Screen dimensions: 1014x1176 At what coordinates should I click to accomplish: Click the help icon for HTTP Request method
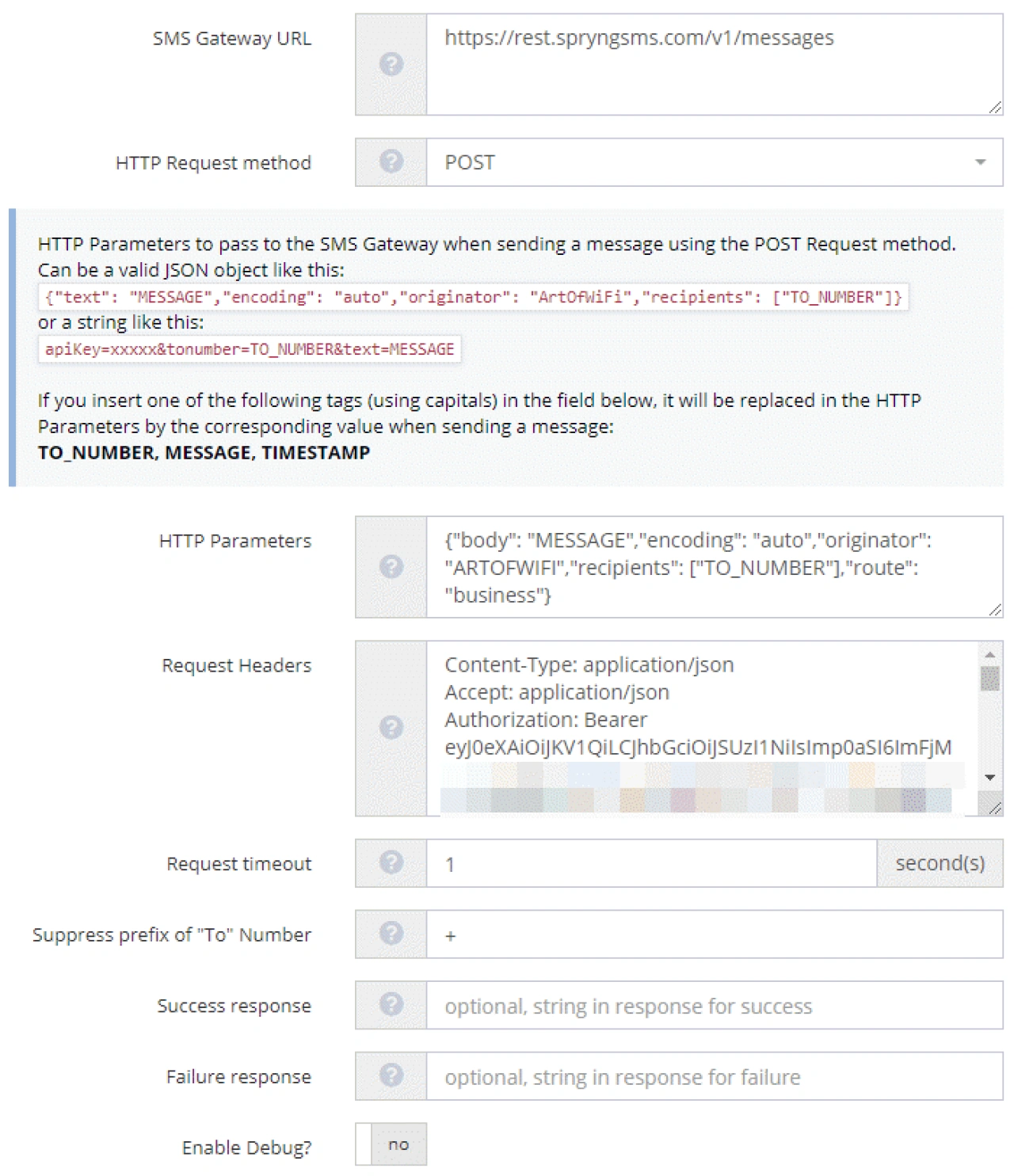390,162
